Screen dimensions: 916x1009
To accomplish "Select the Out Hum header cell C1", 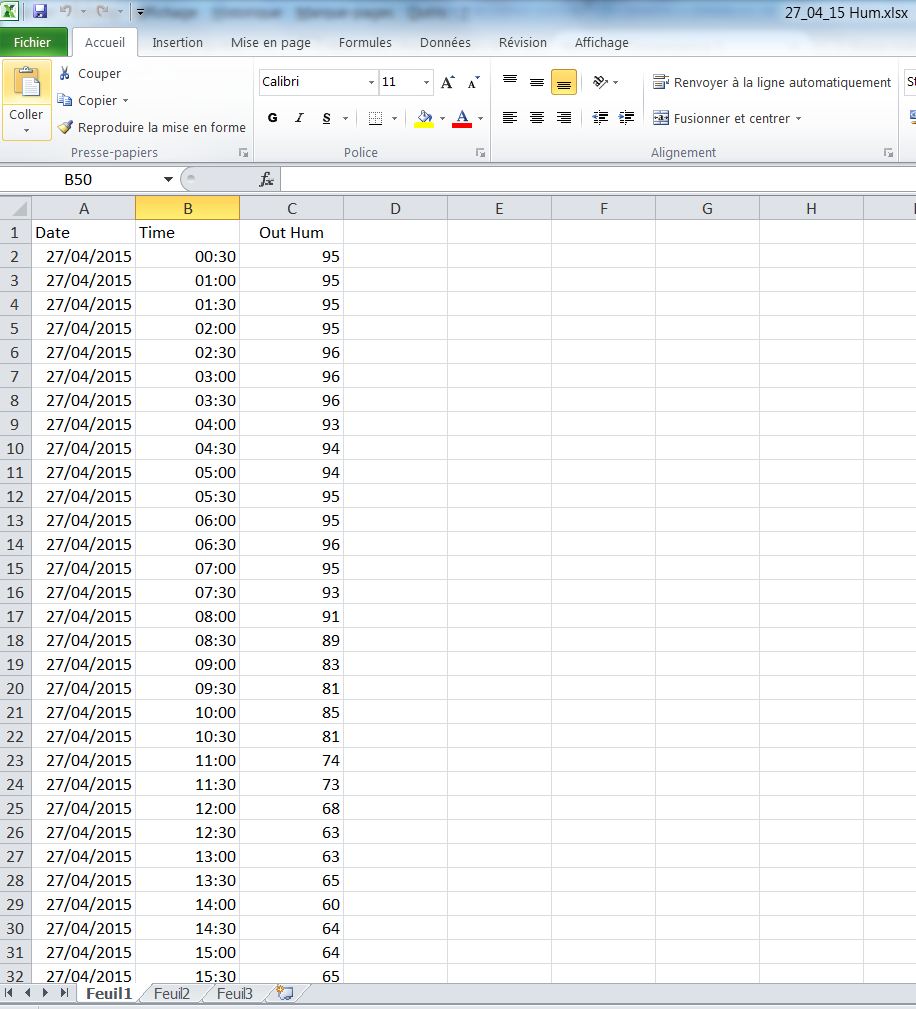I will [x=291, y=232].
